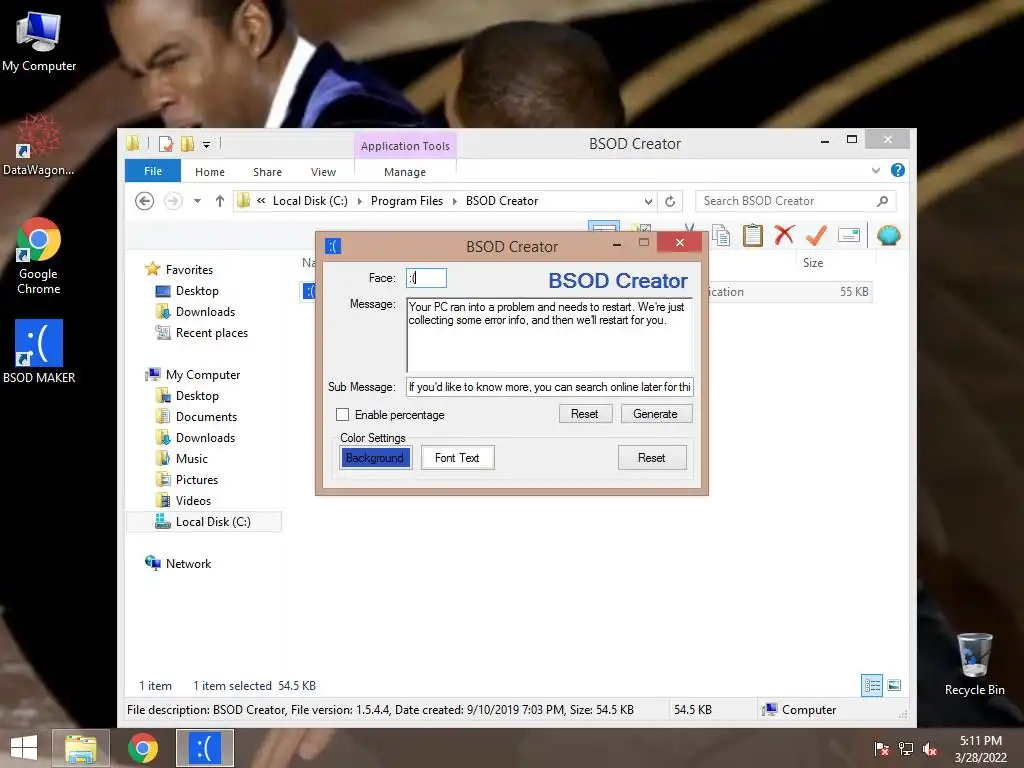This screenshot has width=1024, height=768.
Task: Select Music in navigation pane
Action: [x=191, y=458]
